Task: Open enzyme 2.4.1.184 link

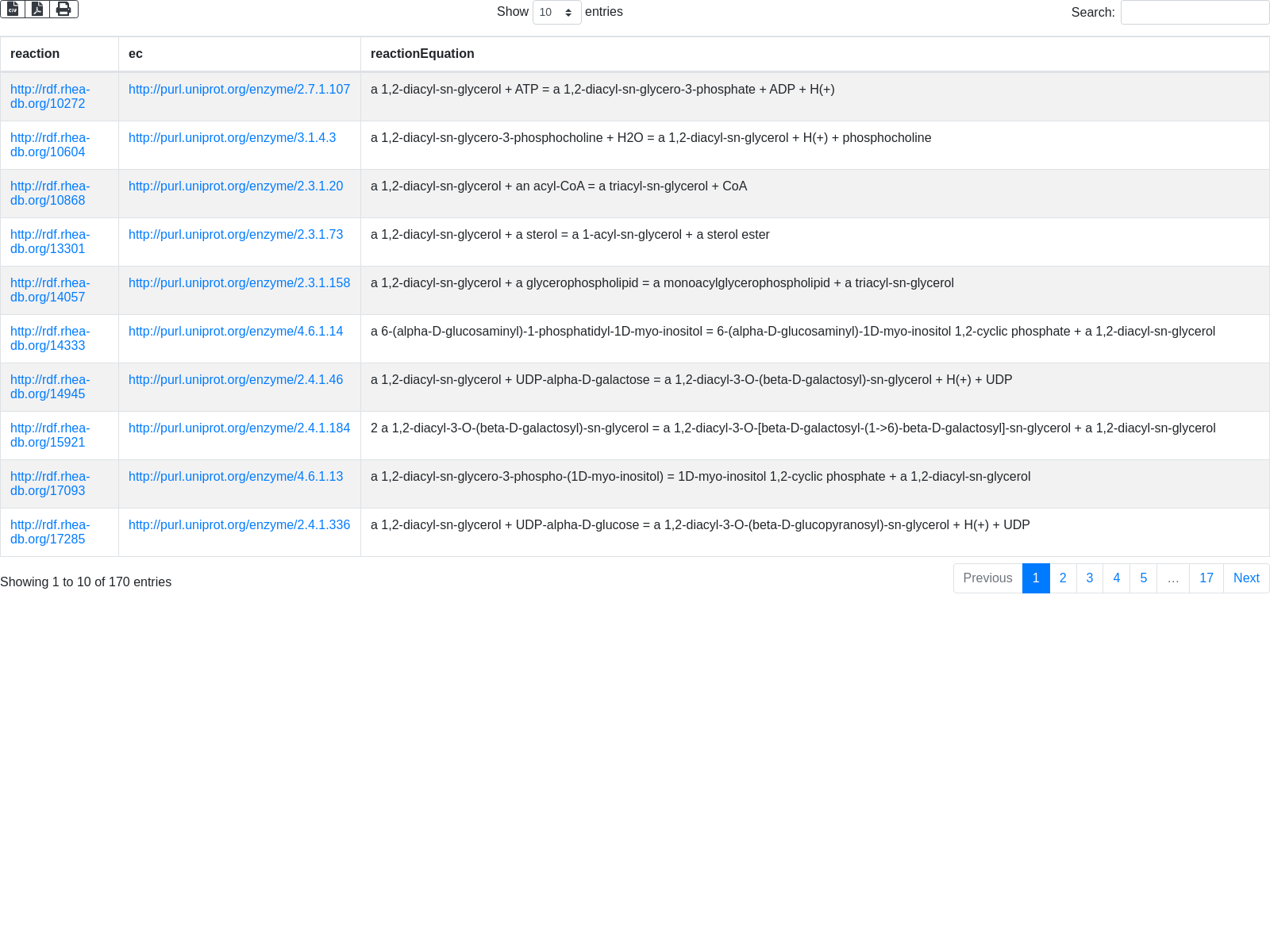Action: (x=239, y=428)
